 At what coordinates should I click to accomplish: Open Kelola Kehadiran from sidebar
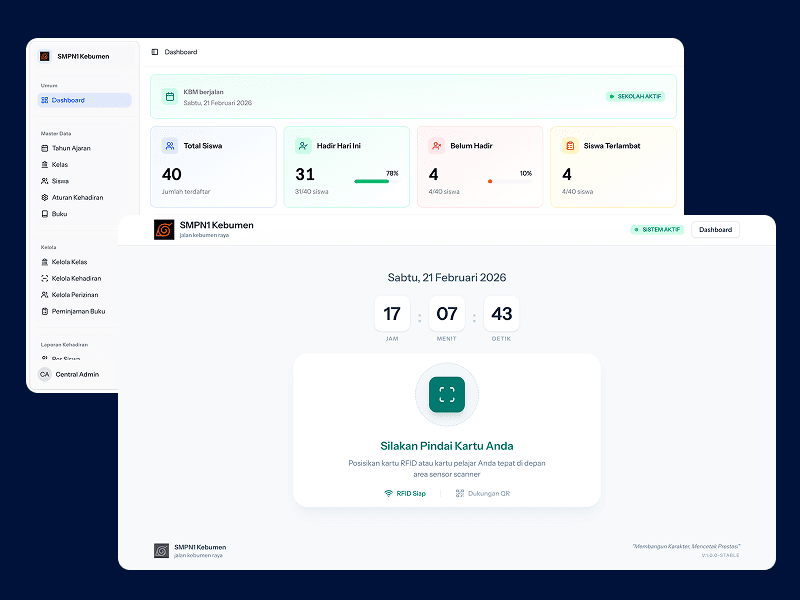(x=76, y=278)
